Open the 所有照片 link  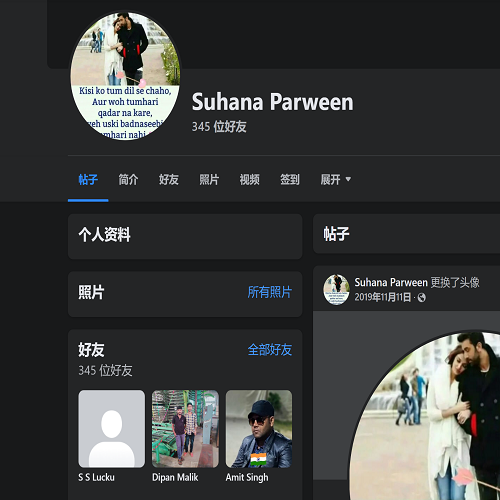[x=270, y=292]
